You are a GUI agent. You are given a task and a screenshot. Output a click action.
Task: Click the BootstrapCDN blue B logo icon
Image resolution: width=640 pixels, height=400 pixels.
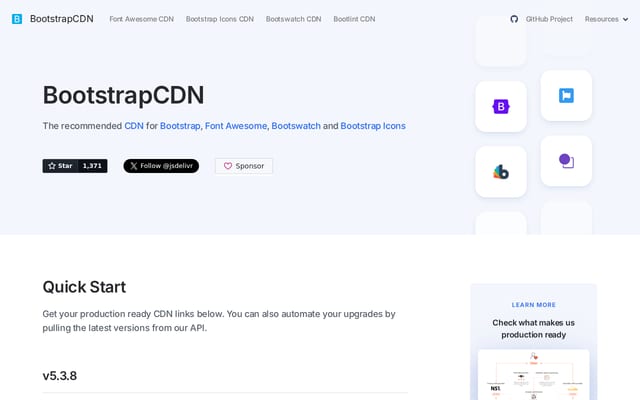17,19
